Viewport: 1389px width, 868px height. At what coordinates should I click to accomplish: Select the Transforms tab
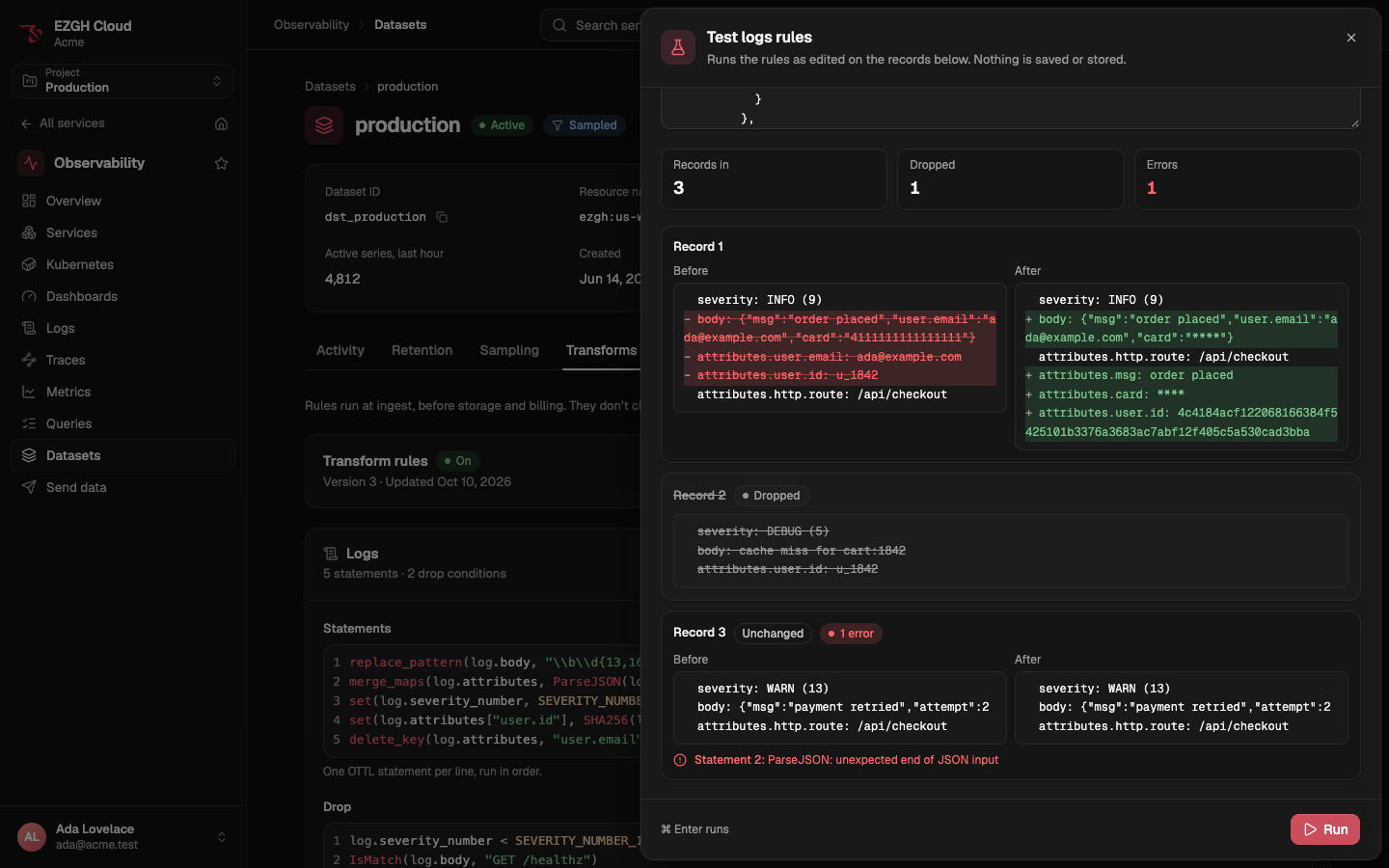(x=601, y=350)
